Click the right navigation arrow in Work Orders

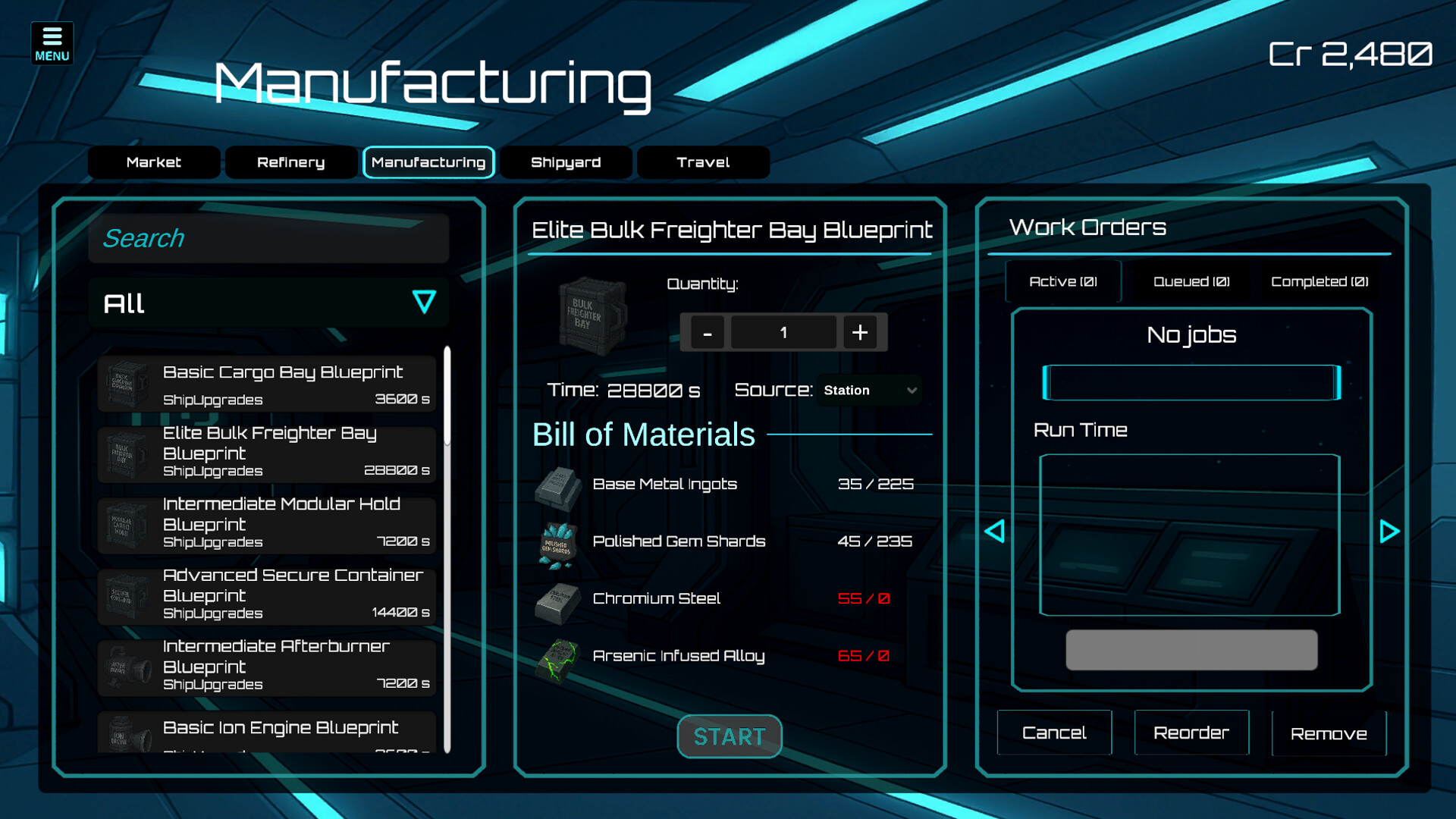tap(1389, 532)
